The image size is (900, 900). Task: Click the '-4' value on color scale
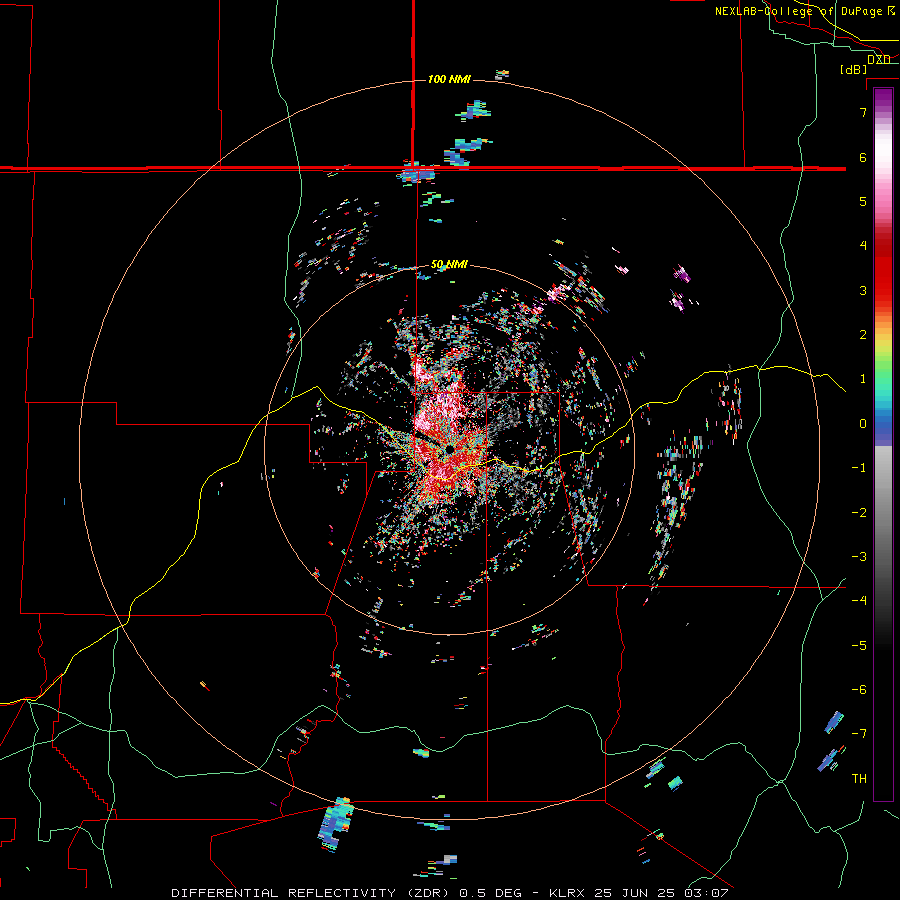coord(859,601)
